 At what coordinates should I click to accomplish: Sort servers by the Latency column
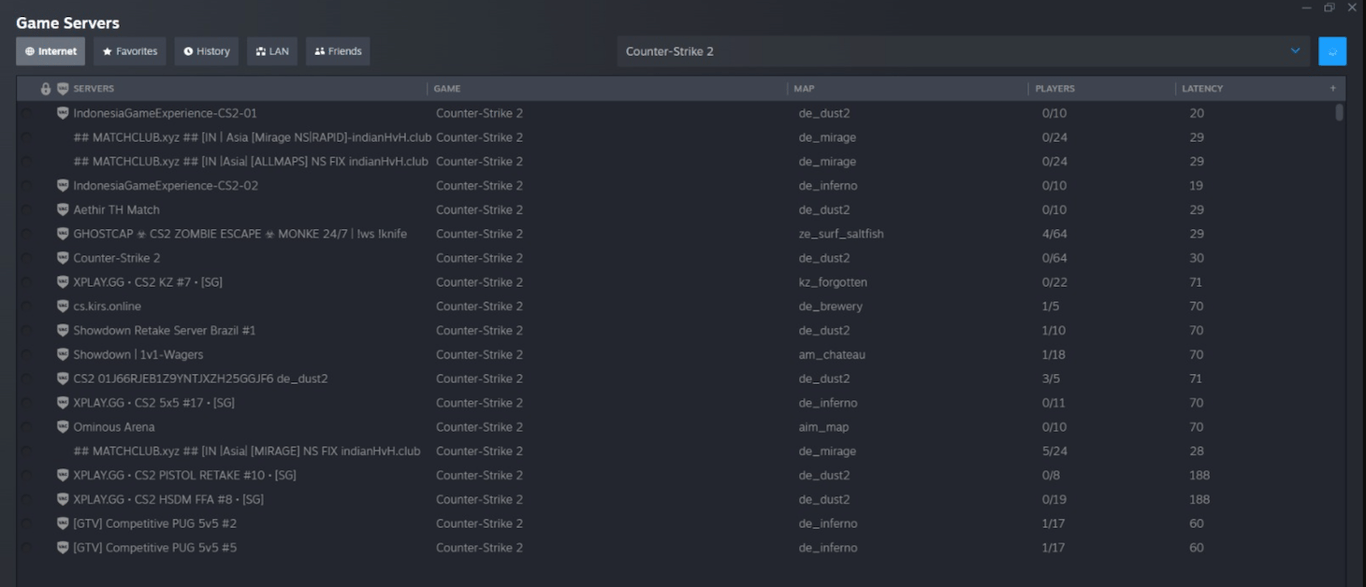[1201, 88]
